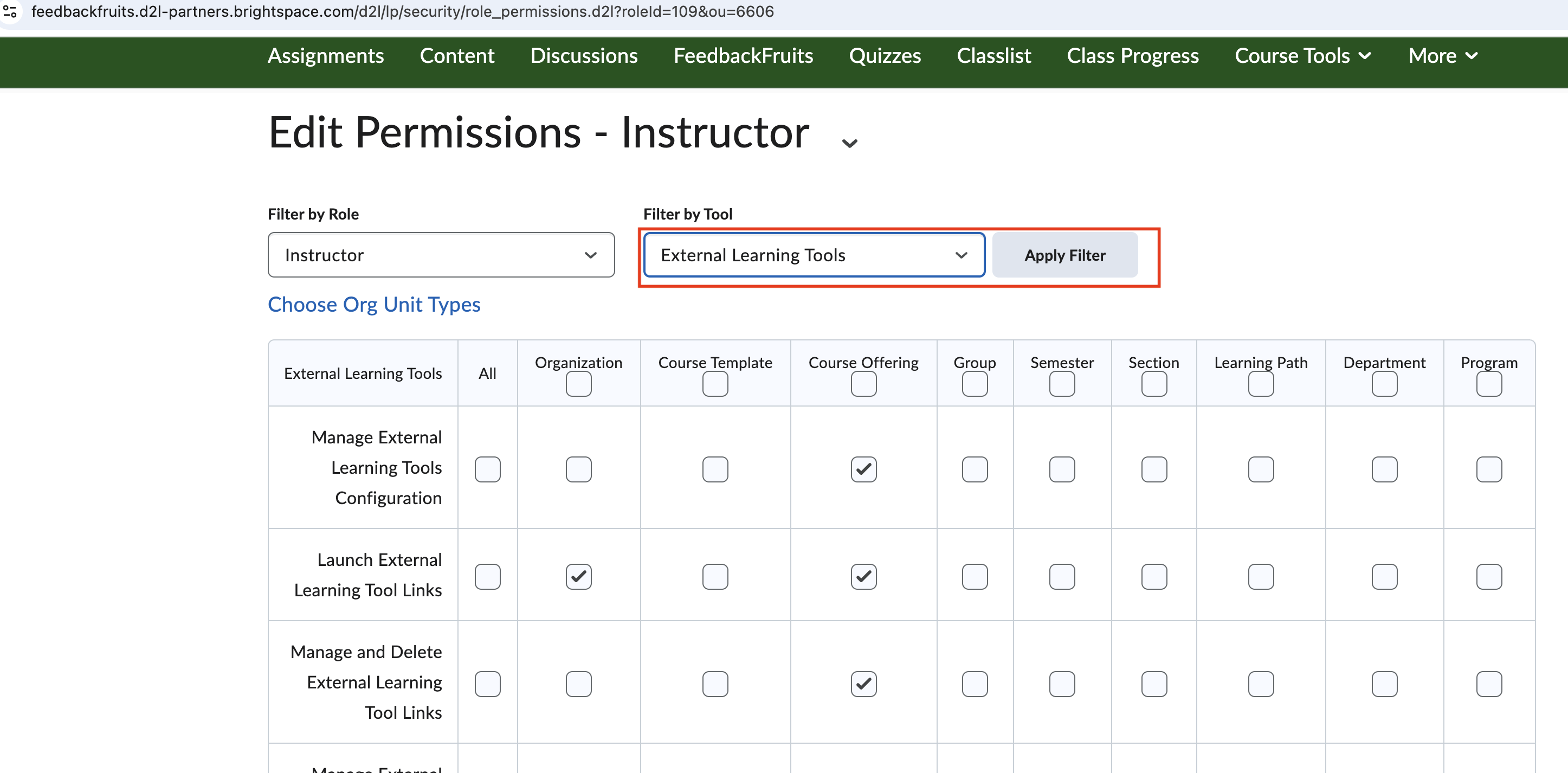Navigate to the Assignments tab
1568x773 pixels.
326,55
